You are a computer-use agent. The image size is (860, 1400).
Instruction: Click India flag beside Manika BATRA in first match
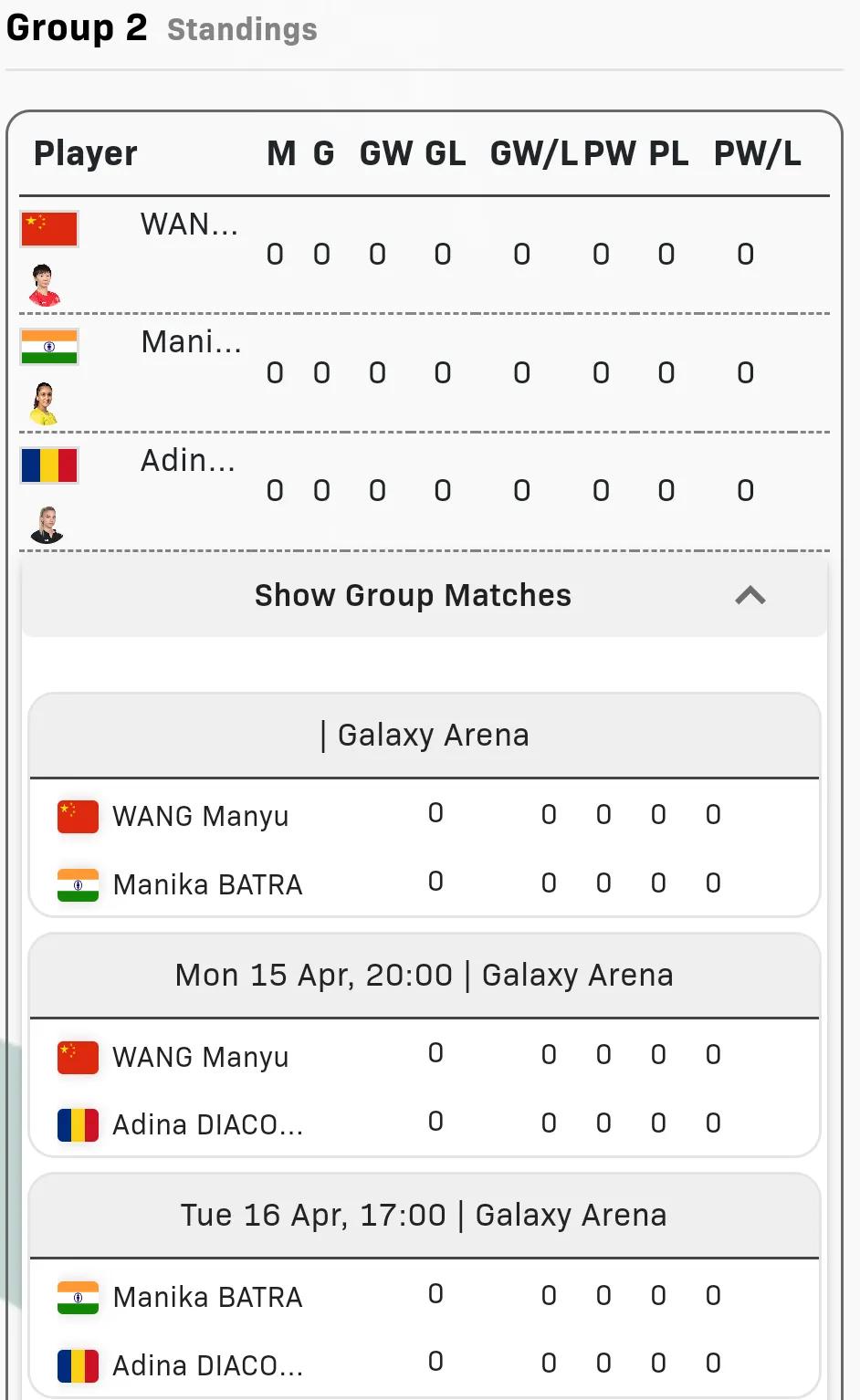pos(78,884)
